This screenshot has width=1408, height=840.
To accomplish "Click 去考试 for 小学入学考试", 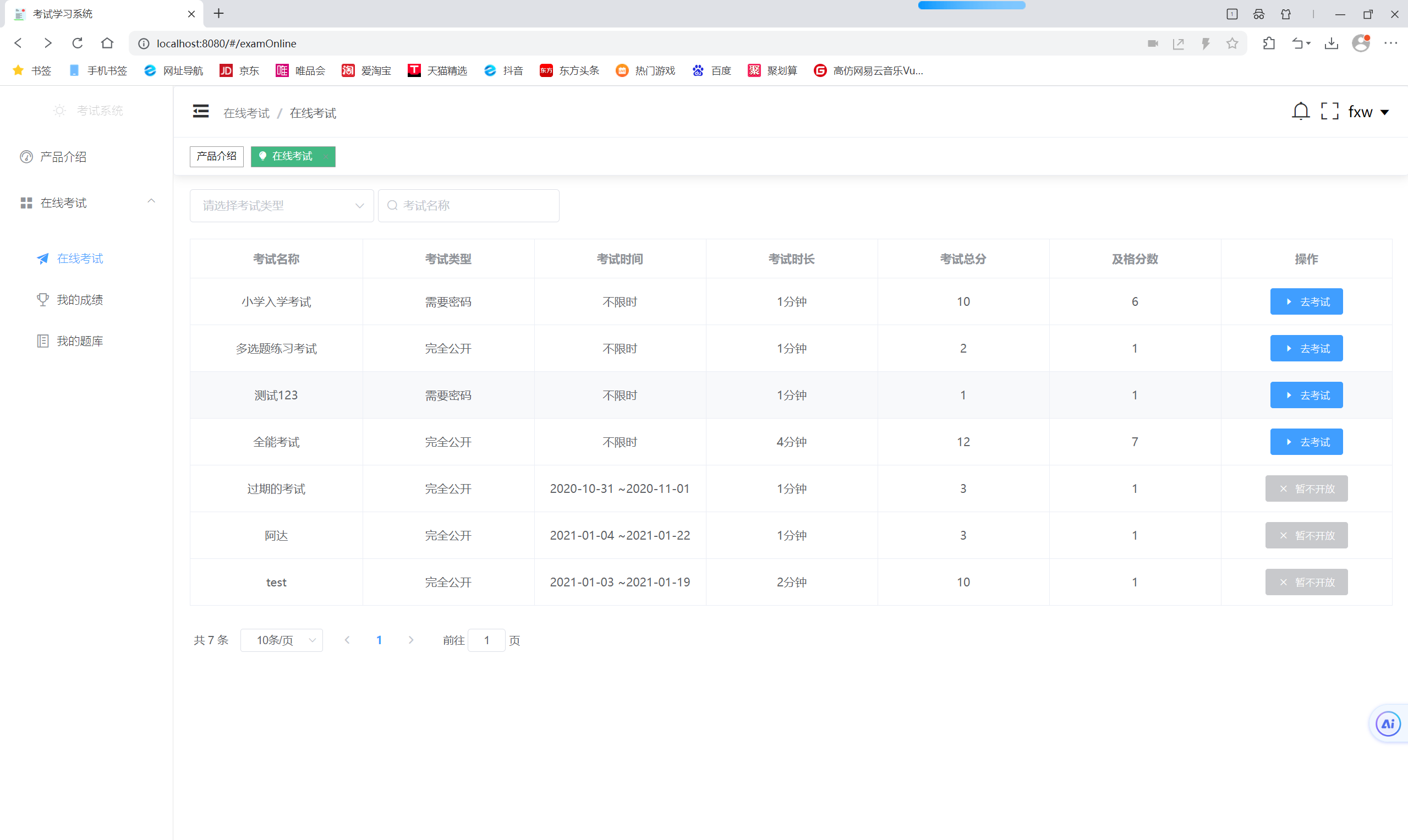I will [x=1306, y=301].
